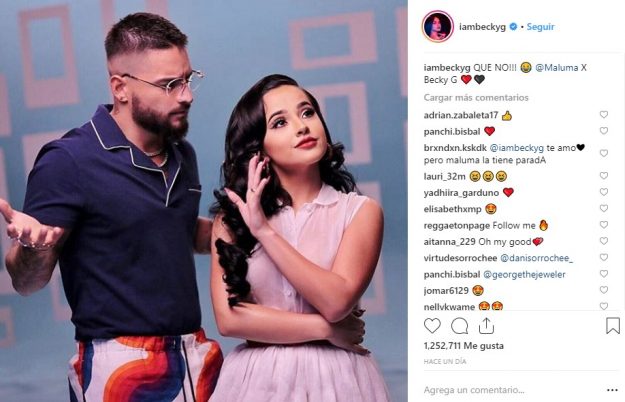View the 1,252,711 Me gusta list

click(x=464, y=346)
